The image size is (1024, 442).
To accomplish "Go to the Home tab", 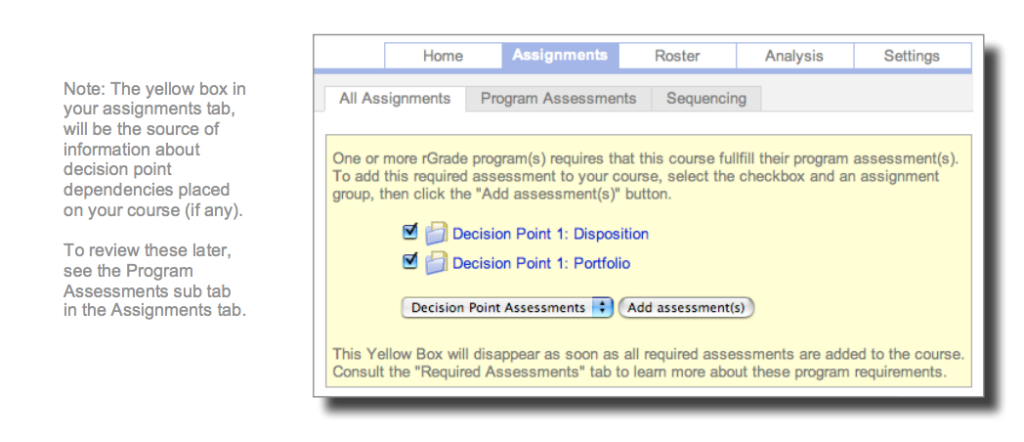I will pyautogui.click(x=443, y=56).
